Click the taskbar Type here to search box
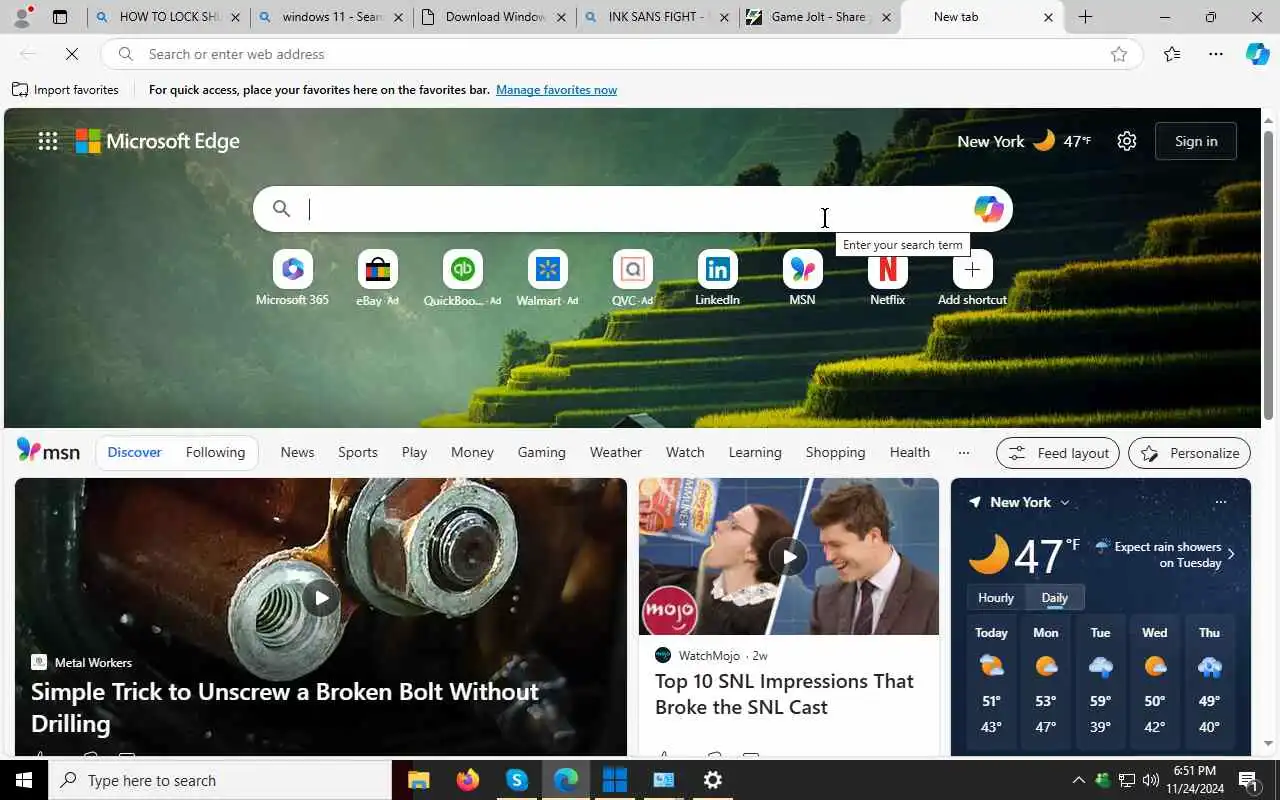 (220, 780)
